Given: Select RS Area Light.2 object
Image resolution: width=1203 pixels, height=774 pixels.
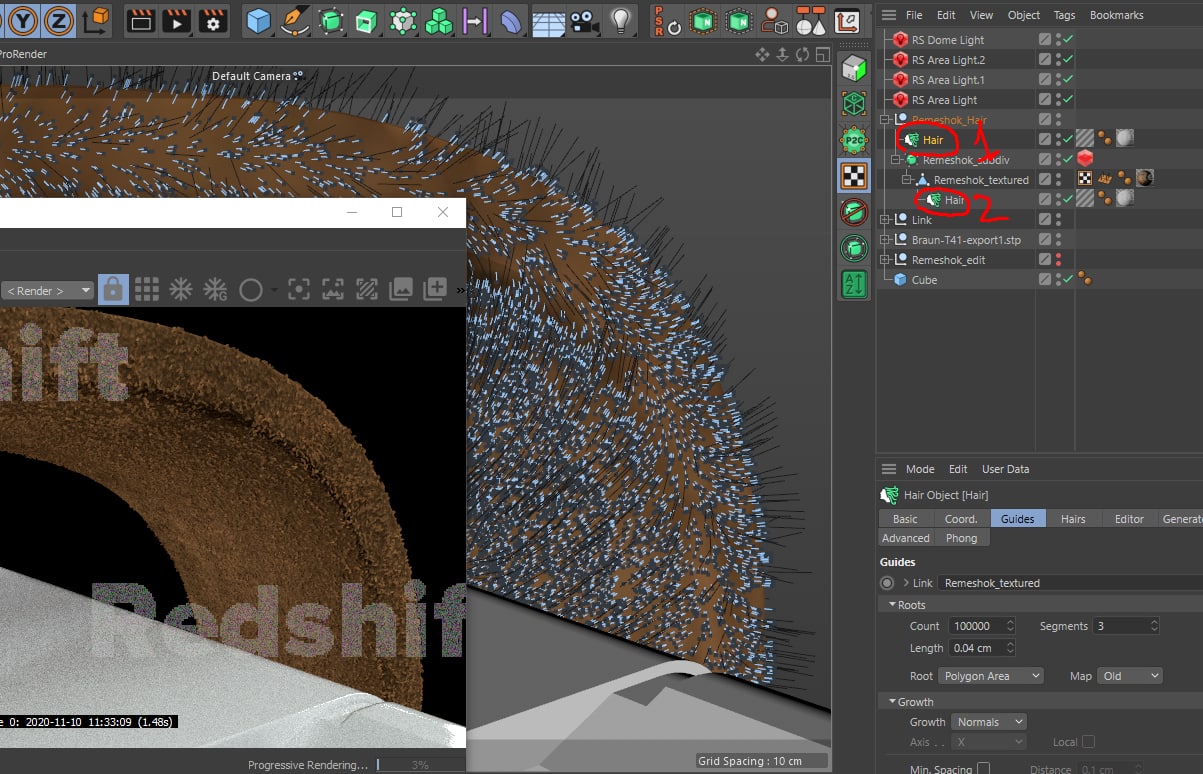Looking at the screenshot, I should coord(948,60).
